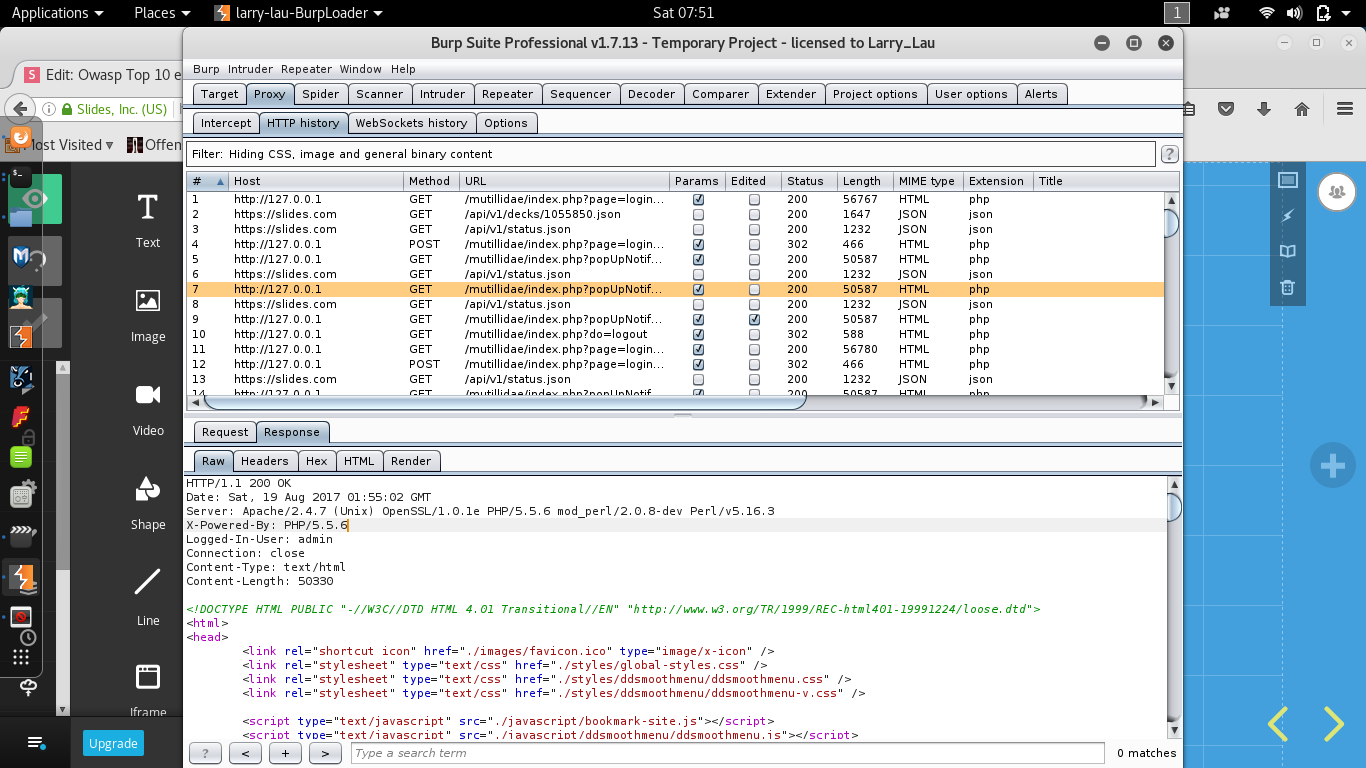The width and height of the screenshot is (1366, 768).
Task: Open the Slides hamburger menu at bottom left
Action: [36, 743]
